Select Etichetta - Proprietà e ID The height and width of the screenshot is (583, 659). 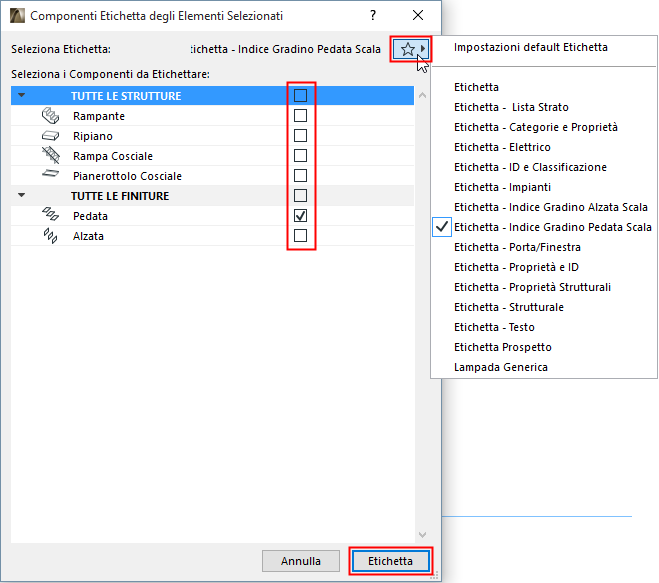click(516, 267)
